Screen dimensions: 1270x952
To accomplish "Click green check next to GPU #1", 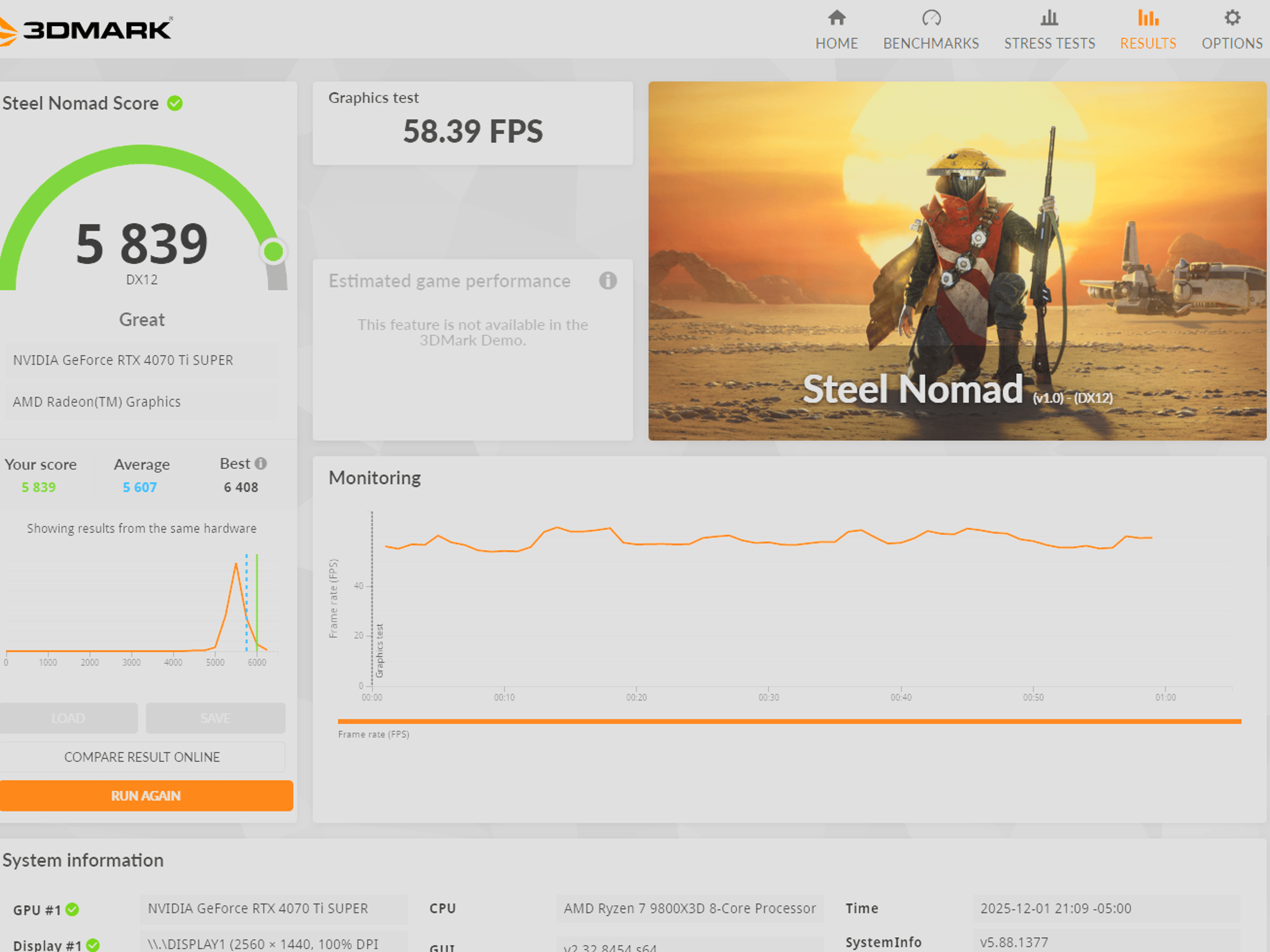I will click(x=73, y=909).
